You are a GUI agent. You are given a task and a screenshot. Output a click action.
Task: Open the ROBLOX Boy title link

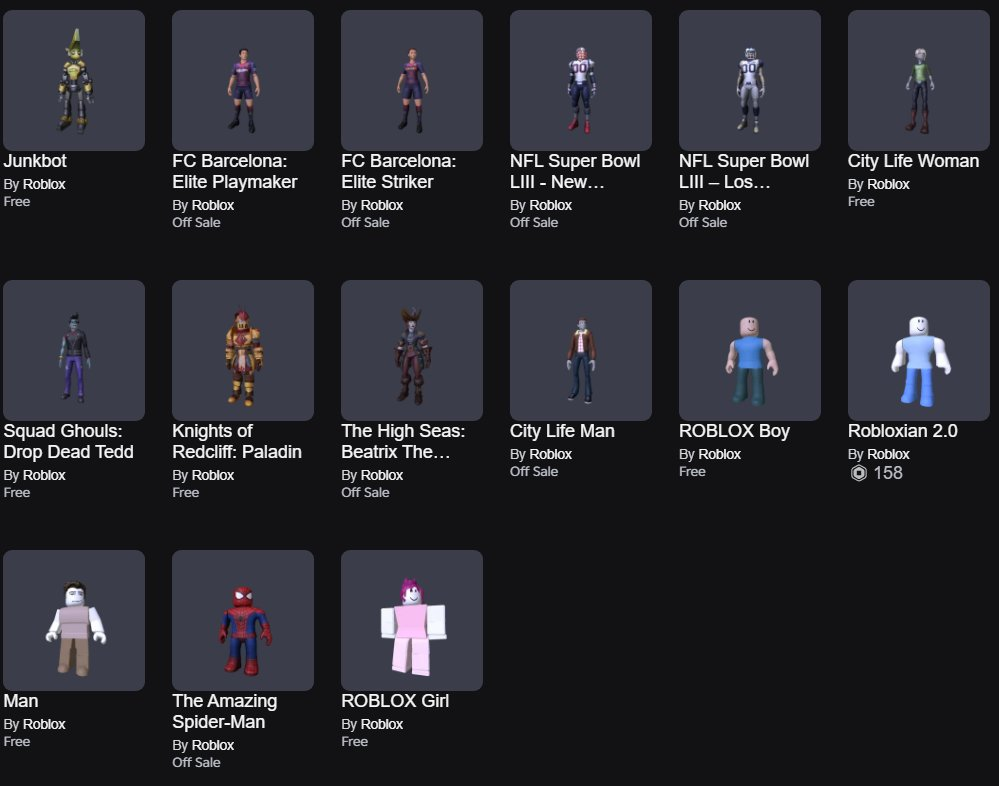[734, 431]
